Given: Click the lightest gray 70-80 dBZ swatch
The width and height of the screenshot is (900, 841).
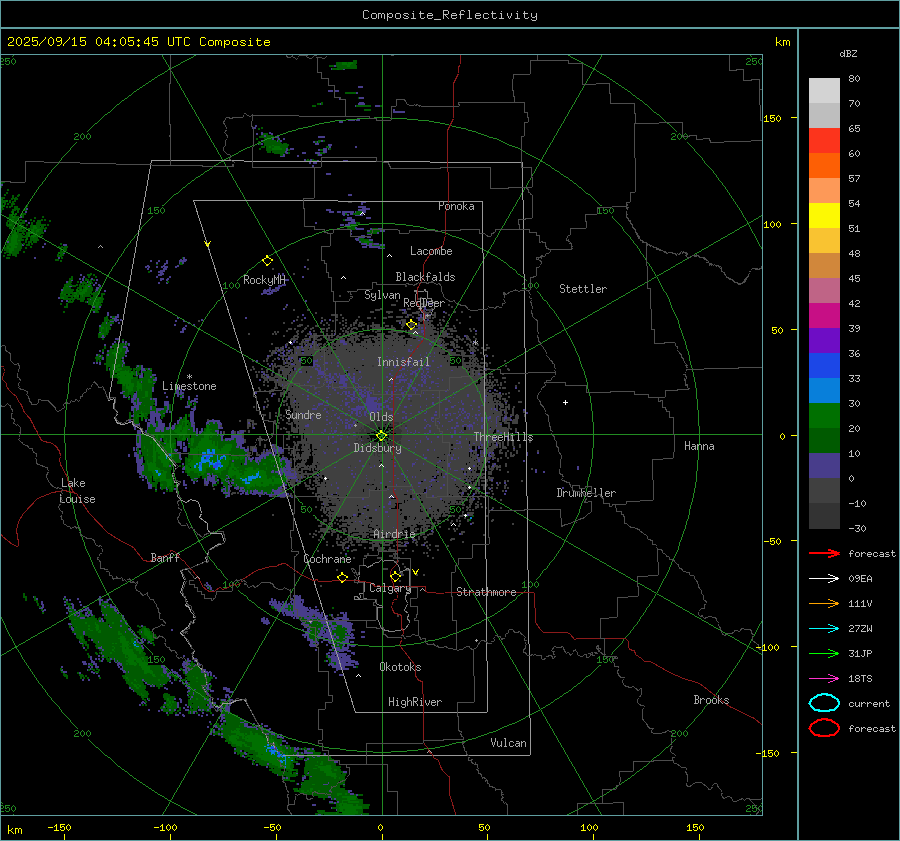Looking at the screenshot, I should (x=824, y=91).
